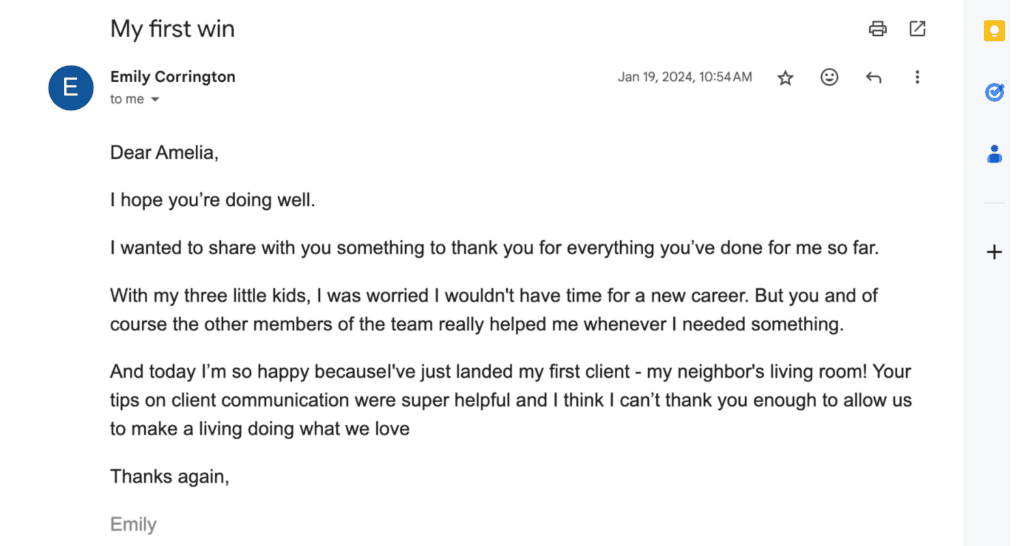Open Contacts in the side panel
Viewport: 1024px width, 546px height.
(994, 154)
